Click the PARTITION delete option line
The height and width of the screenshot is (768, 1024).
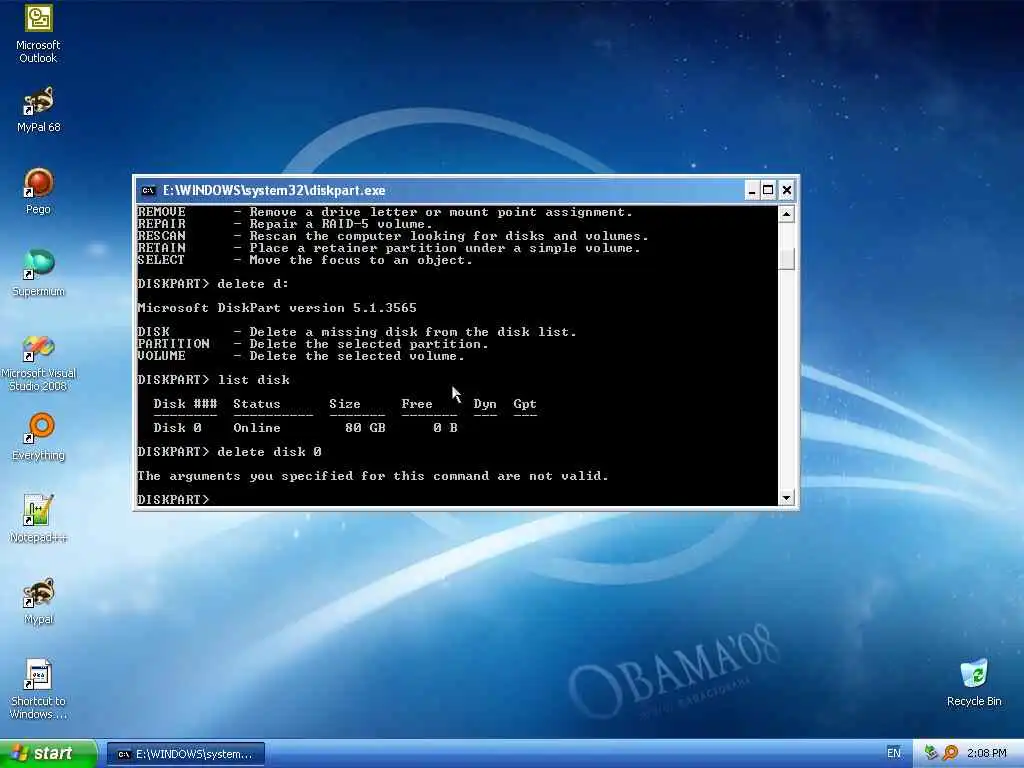click(313, 344)
